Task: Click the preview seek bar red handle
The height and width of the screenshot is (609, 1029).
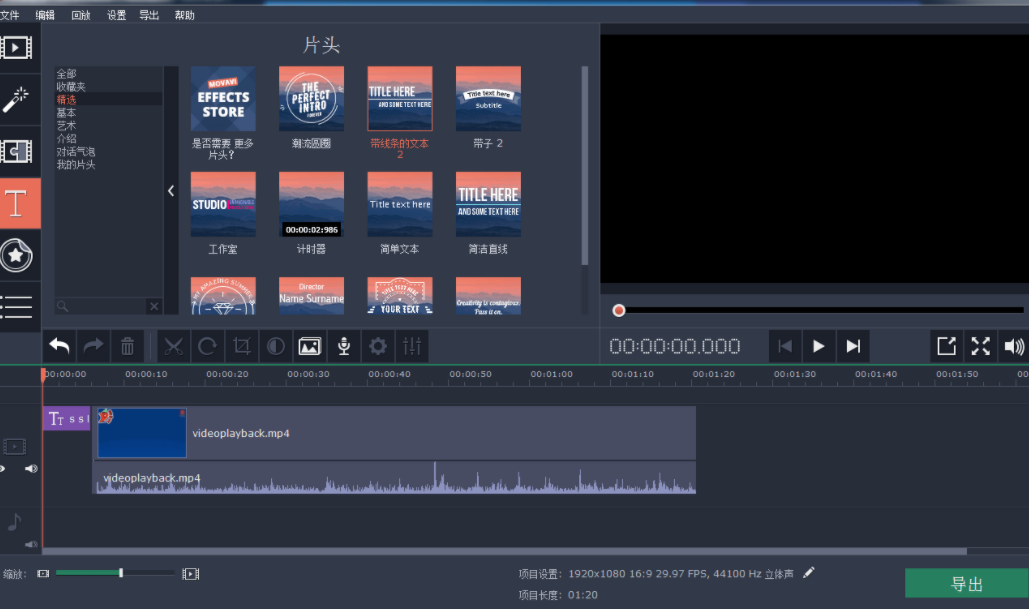Action: click(x=618, y=310)
